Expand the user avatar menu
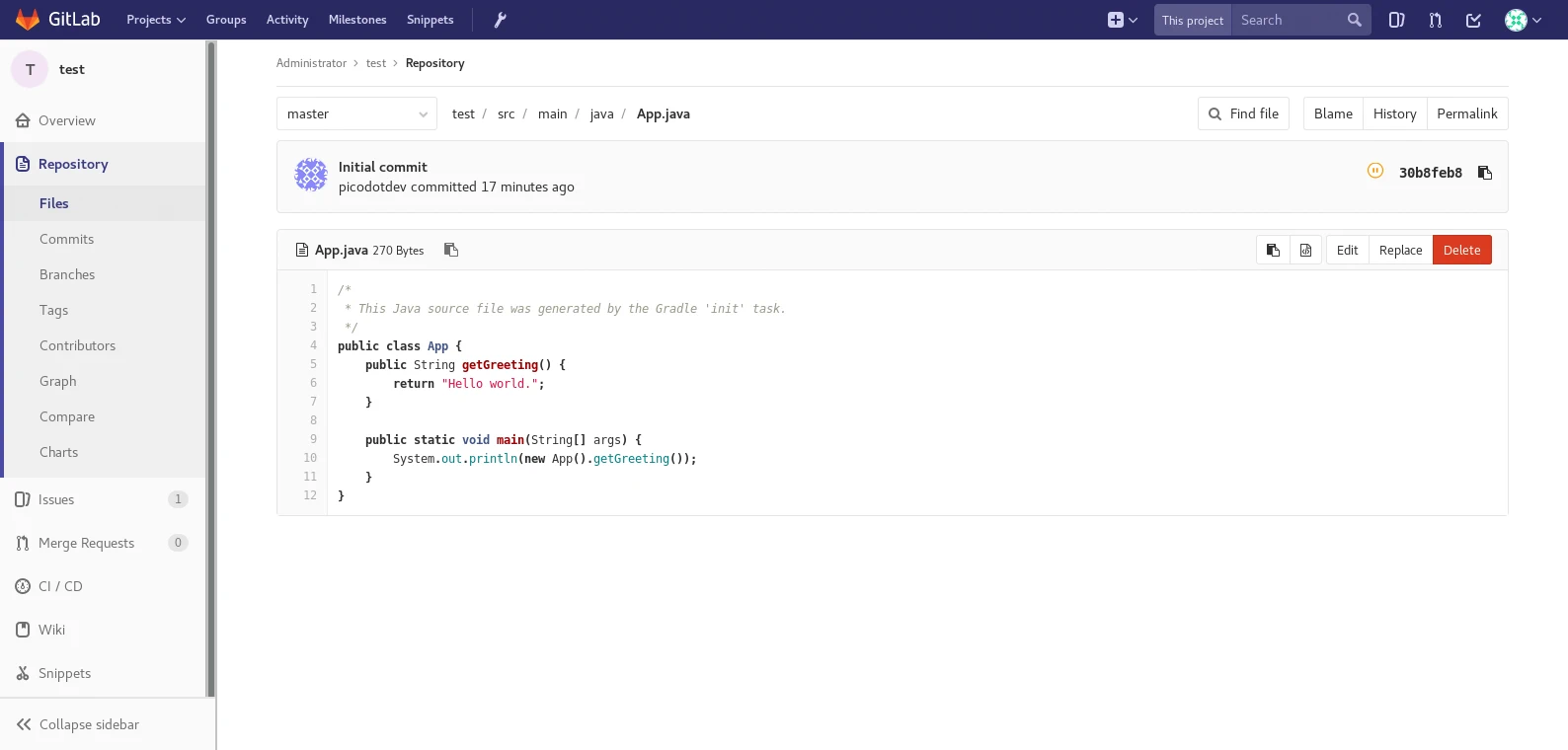 [x=1523, y=20]
